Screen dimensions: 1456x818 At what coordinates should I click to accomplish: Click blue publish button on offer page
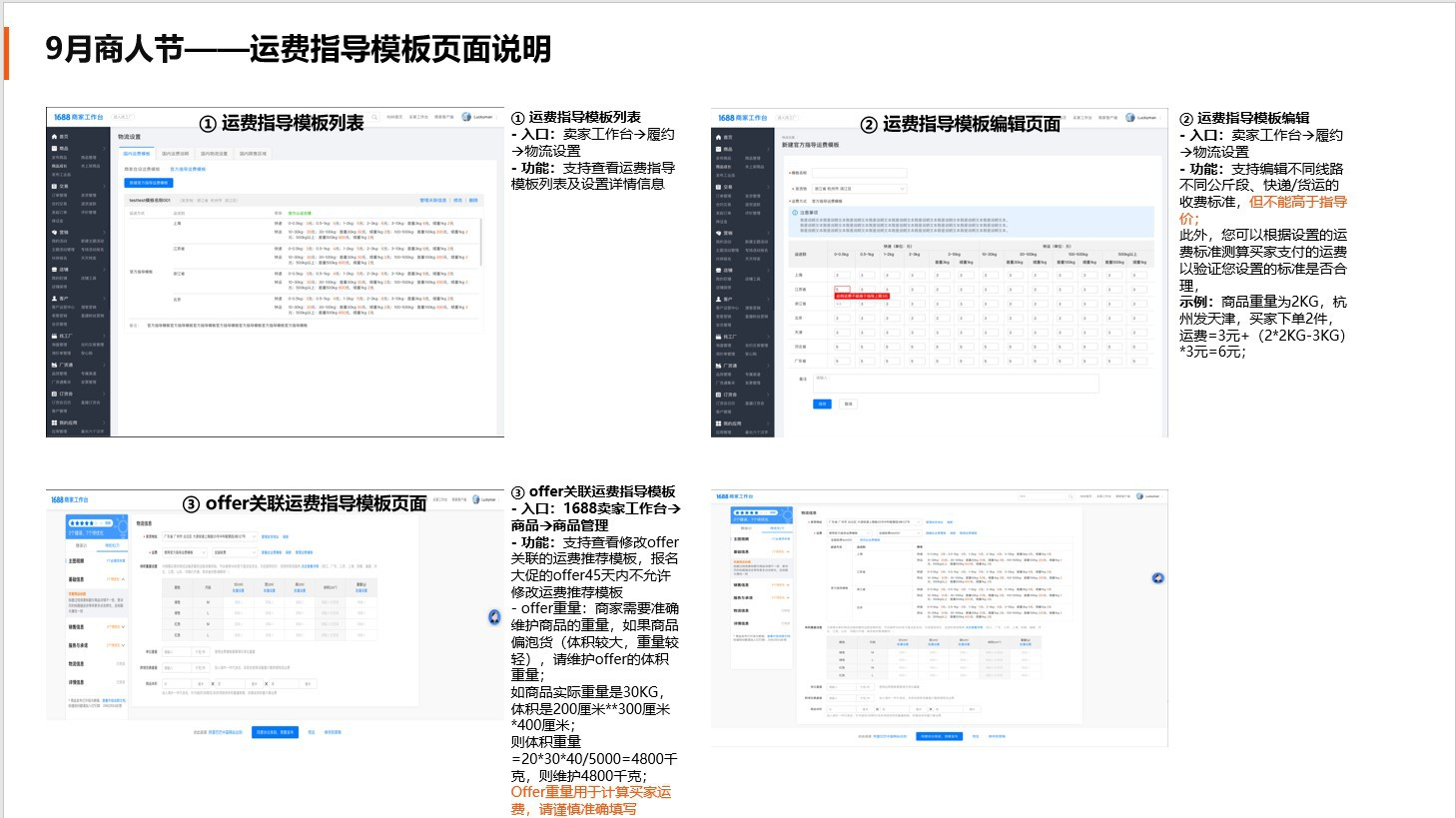(275, 732)
